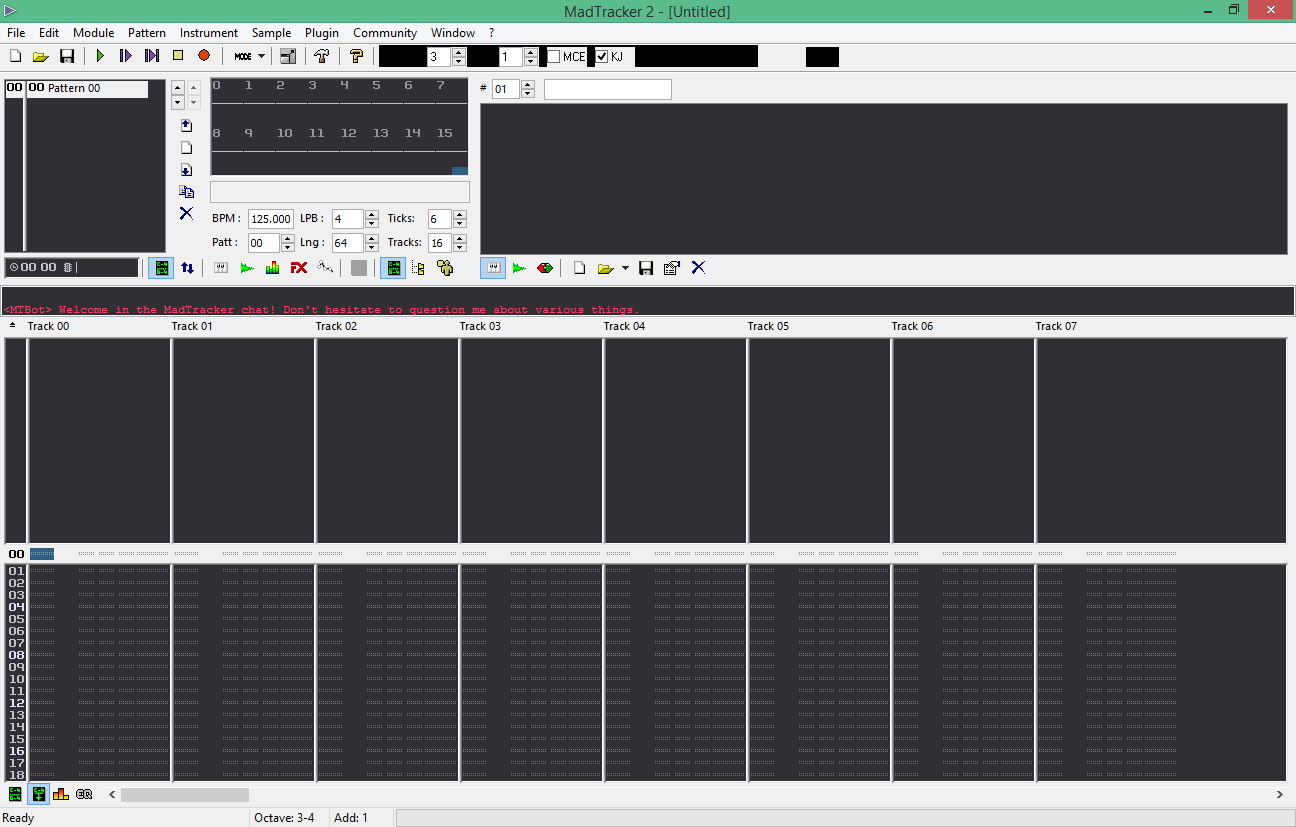Click the blue play pattern button

click(126, 56)
